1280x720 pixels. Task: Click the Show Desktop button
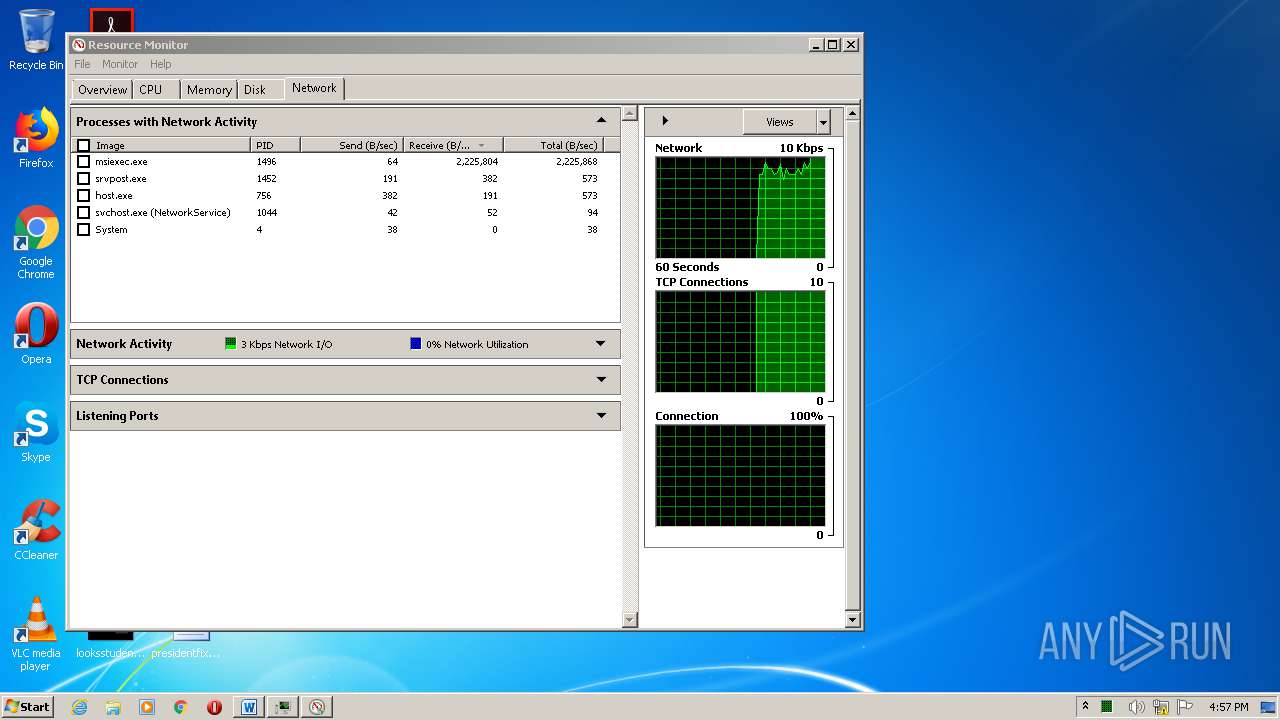[x=1269, y=707]
